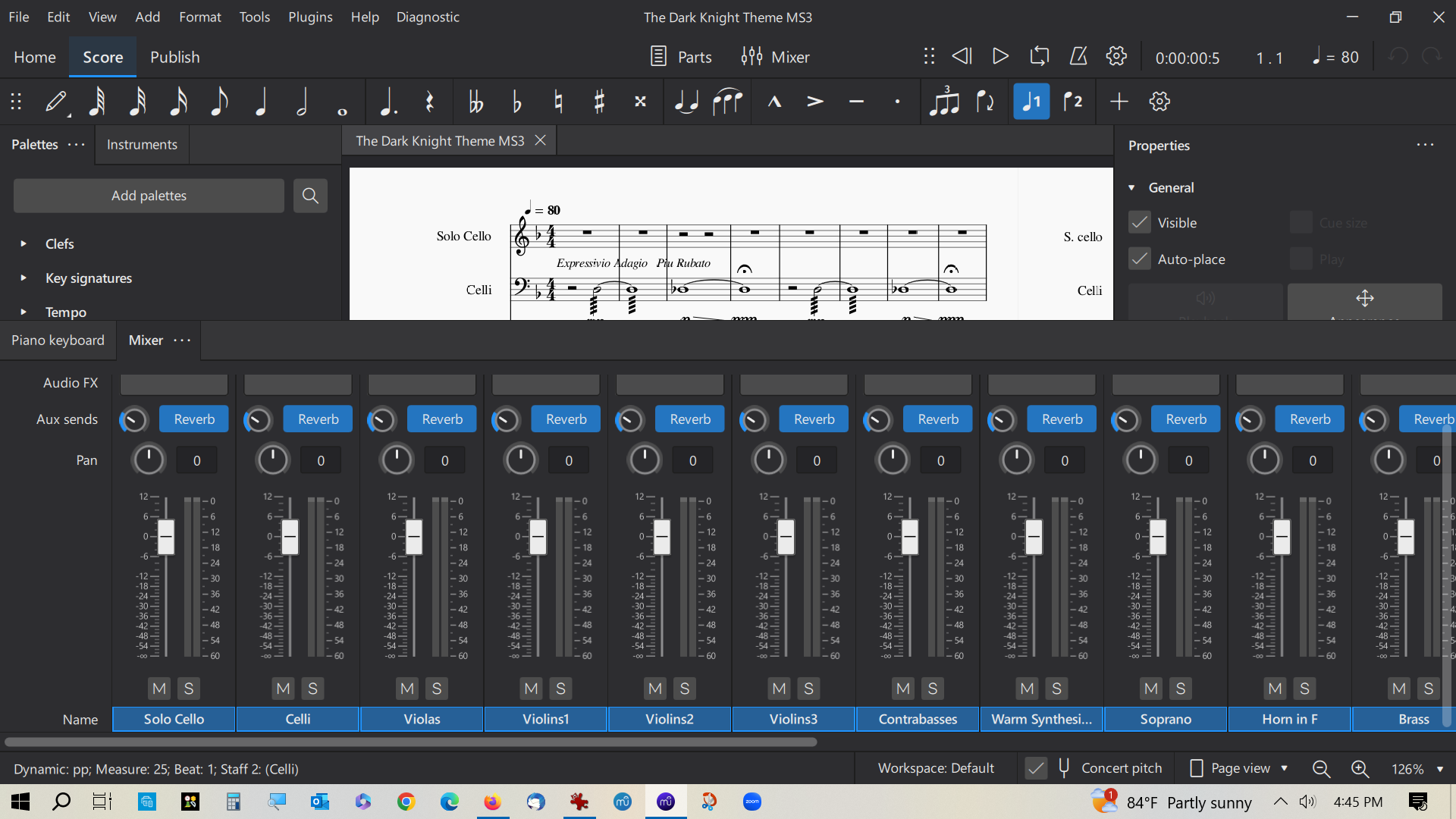Open the playback settings gear
Image resolution: width=1456 pixels, height=819 pixels.
coord(1116,56)
